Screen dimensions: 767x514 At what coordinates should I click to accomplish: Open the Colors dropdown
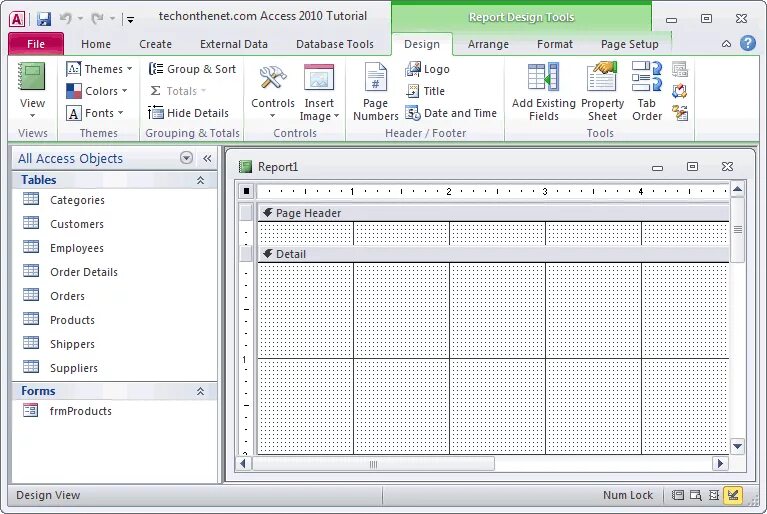[97, 91]
